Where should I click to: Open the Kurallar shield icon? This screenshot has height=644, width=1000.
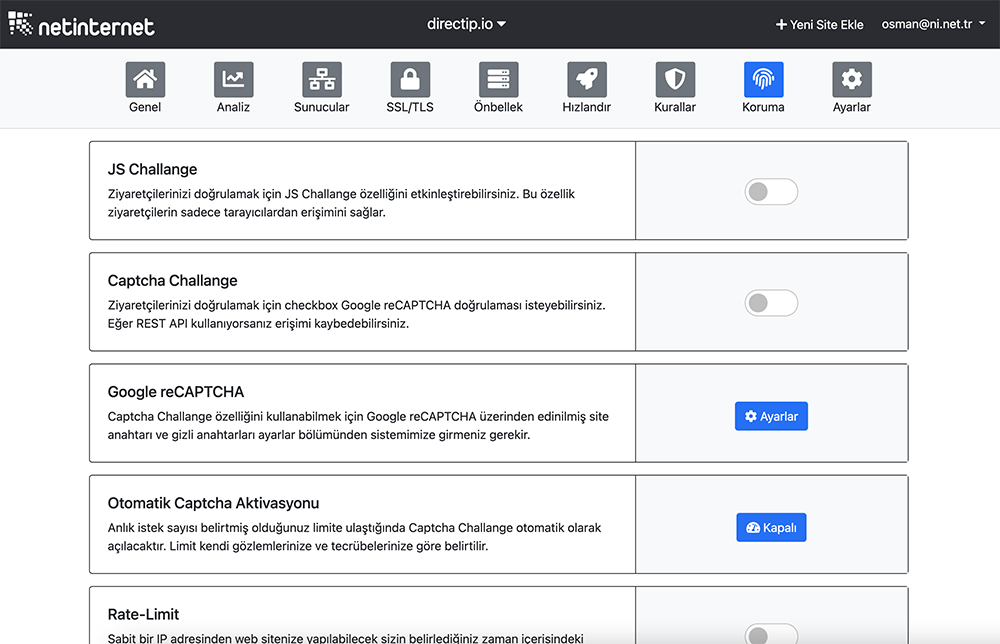[675, 80]
